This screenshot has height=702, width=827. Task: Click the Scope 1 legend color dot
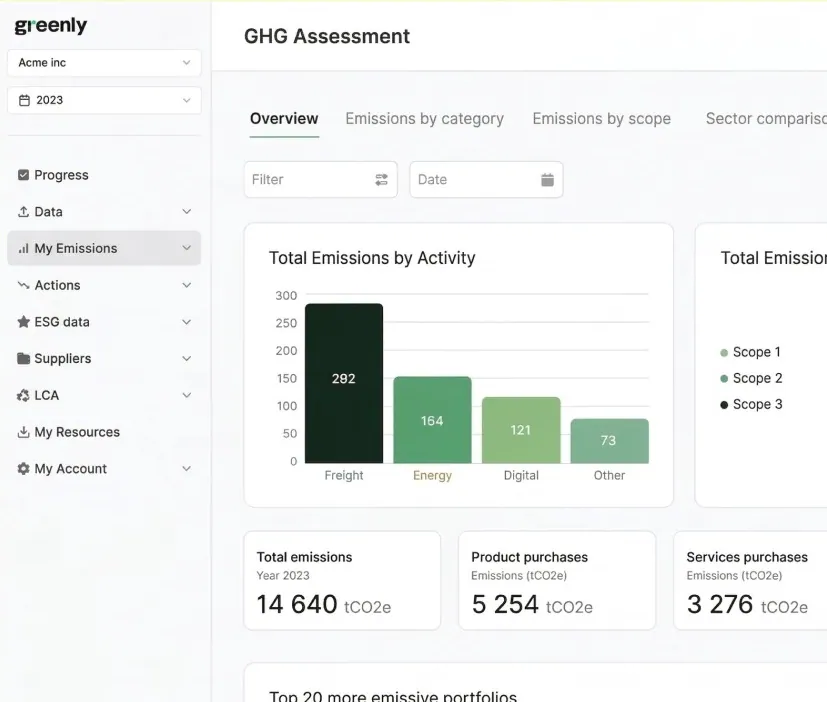(x=724, y=353)
